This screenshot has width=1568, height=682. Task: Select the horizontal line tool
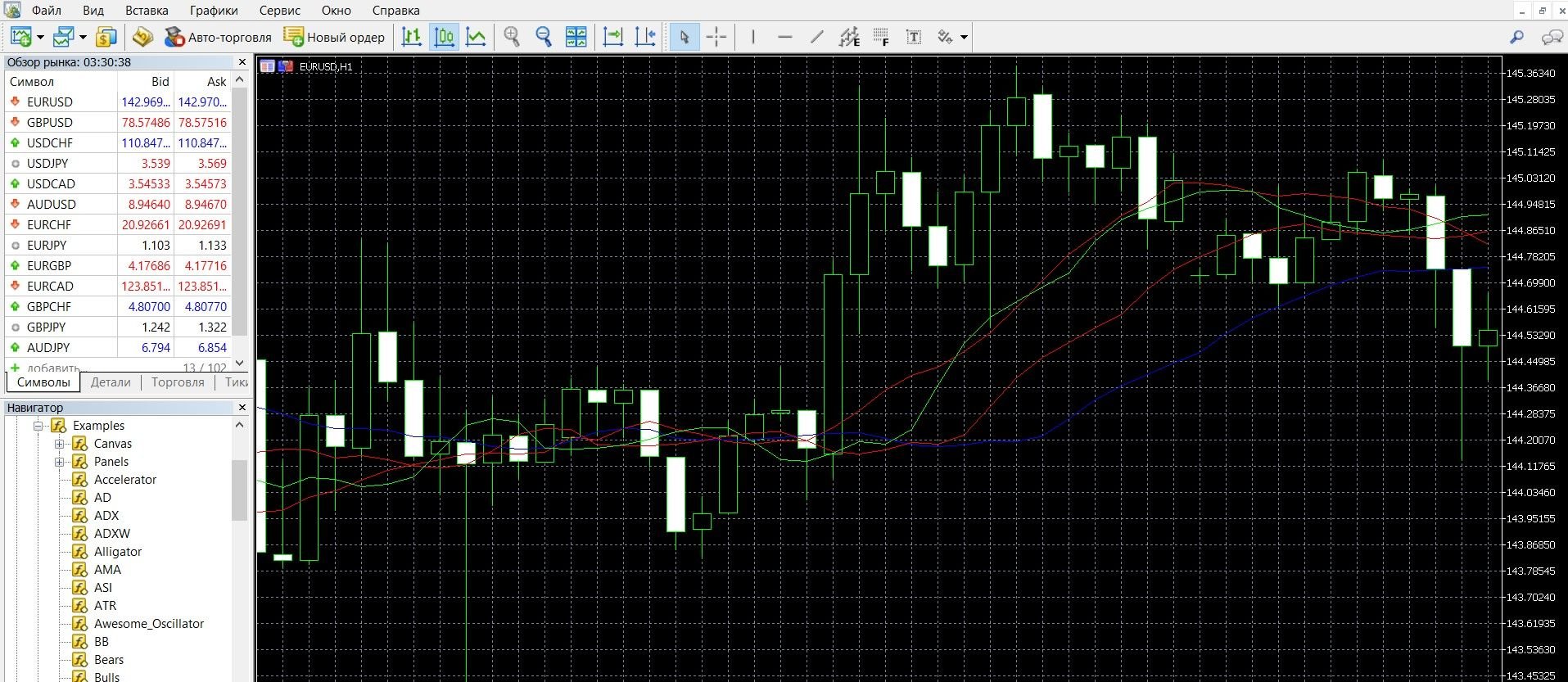coord(784,37)
